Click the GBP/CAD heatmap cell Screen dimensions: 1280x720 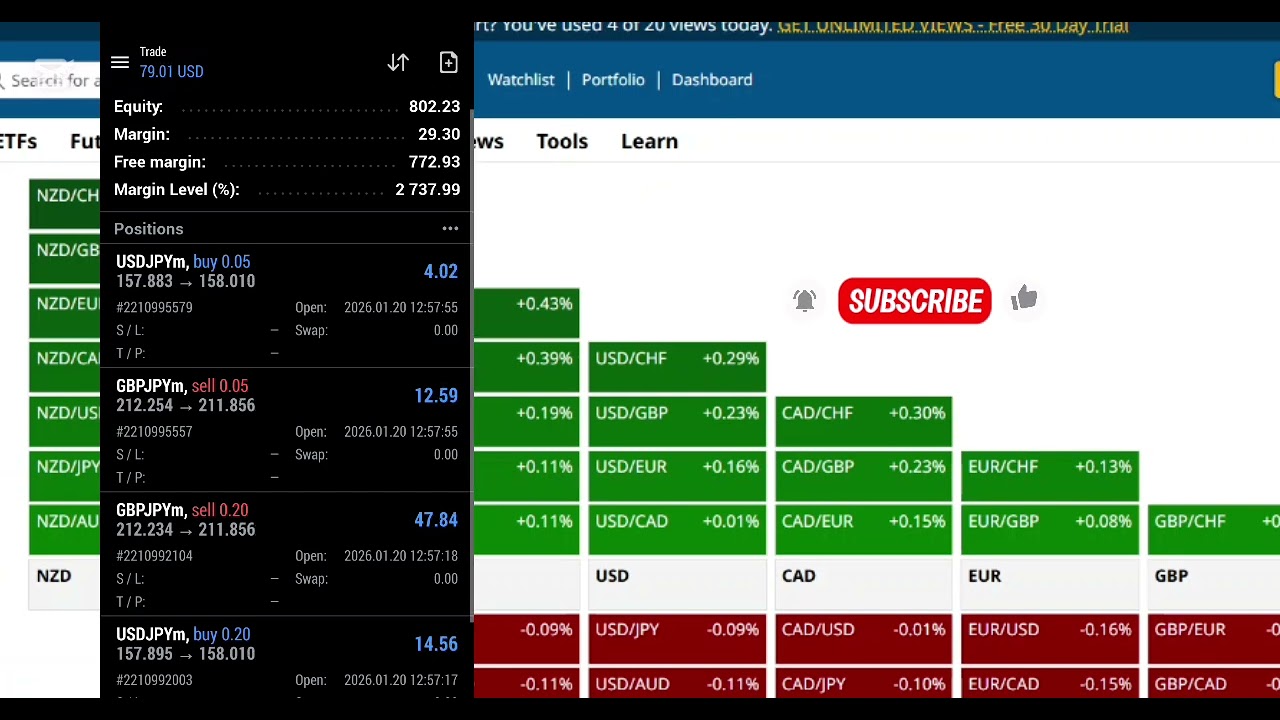1214,683
